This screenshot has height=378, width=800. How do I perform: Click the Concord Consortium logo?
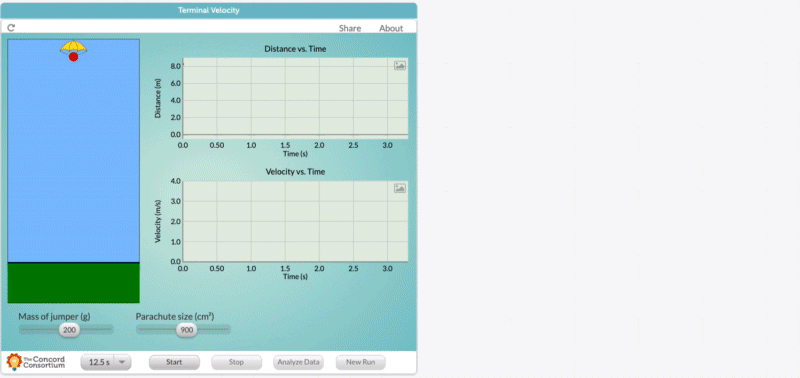point(36,362)
